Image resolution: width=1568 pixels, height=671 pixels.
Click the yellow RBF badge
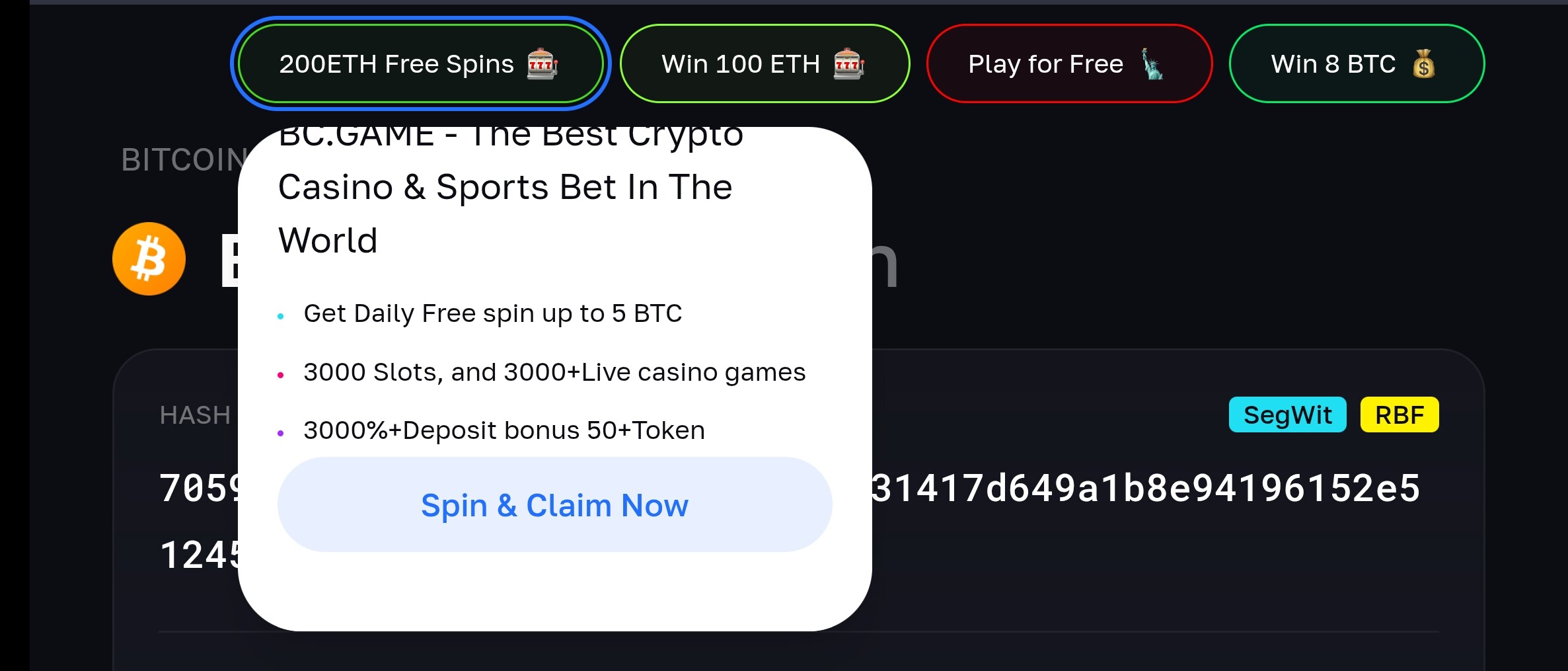pyautogui.click(x=1400, y=414)
